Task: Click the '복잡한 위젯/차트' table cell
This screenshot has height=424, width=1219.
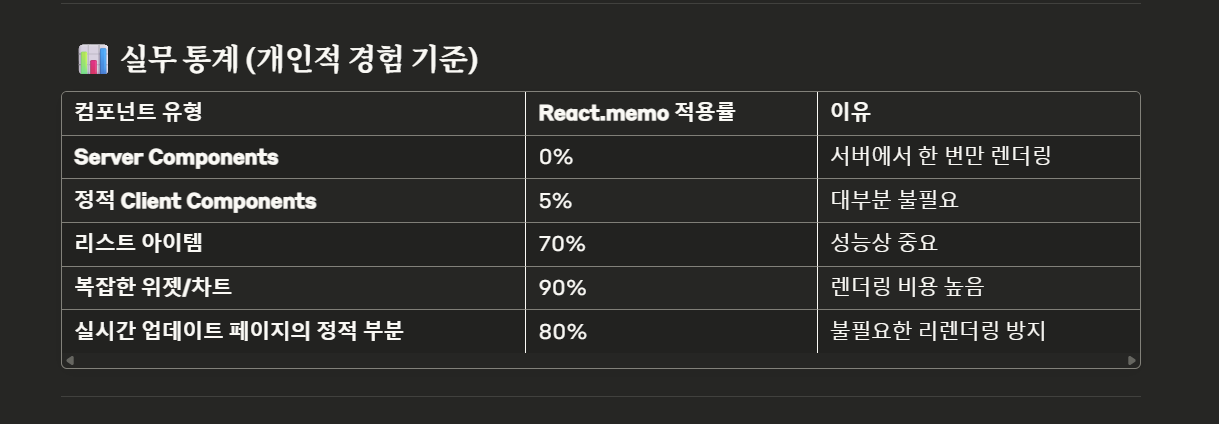Action: (294, 288)
